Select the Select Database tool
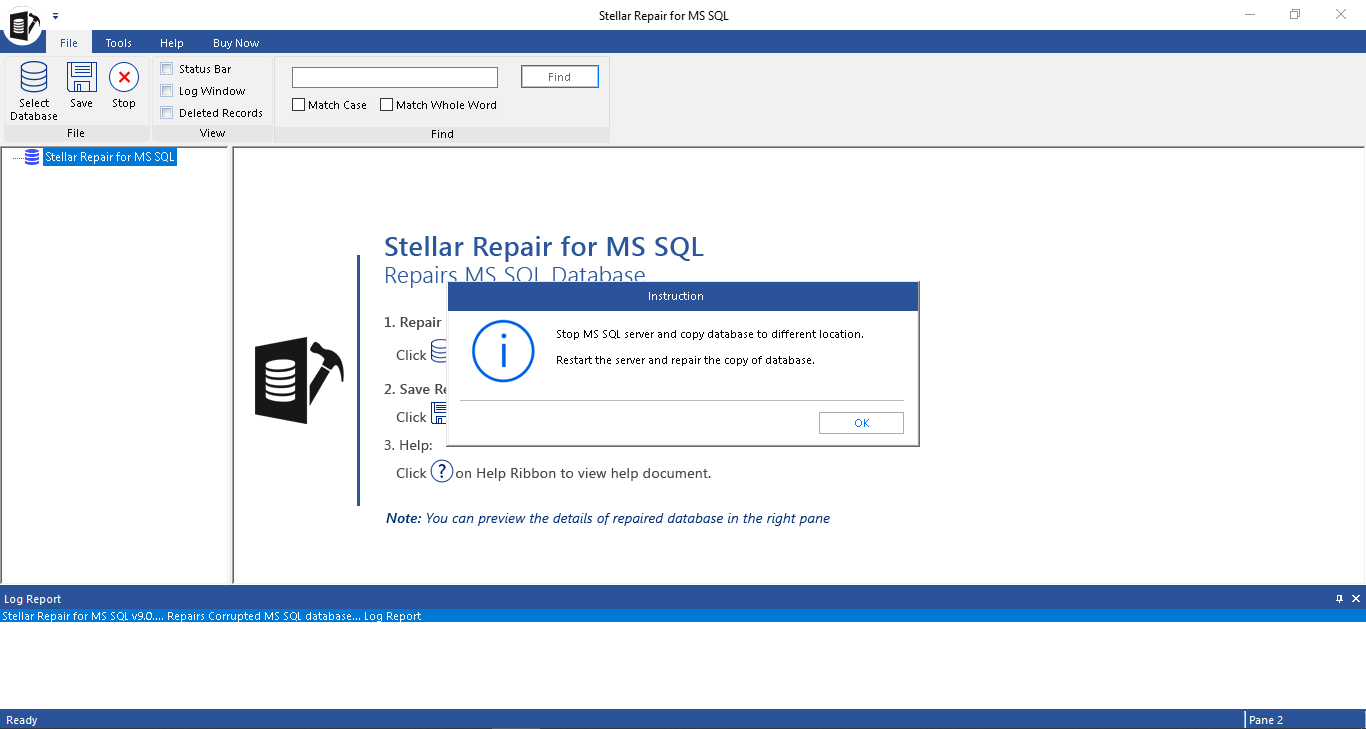The image size is (1366, 729). (x=33, y=90)
